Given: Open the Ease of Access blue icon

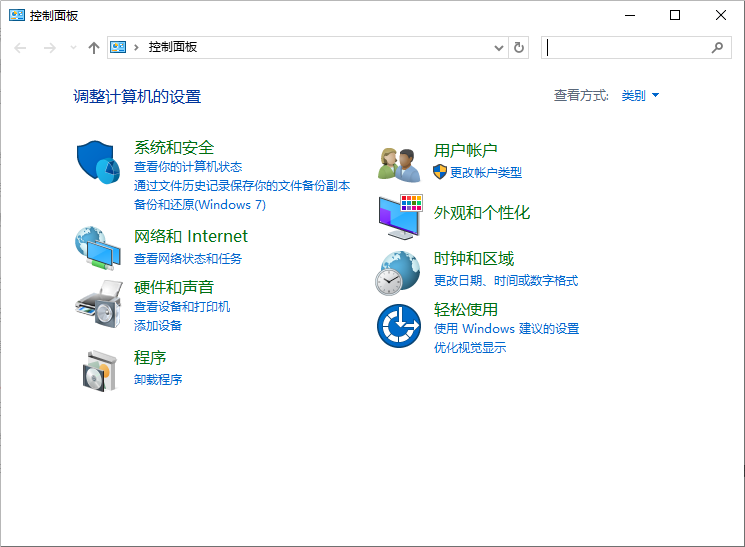Looking at the screenshot, I should (x=398, y=325).
